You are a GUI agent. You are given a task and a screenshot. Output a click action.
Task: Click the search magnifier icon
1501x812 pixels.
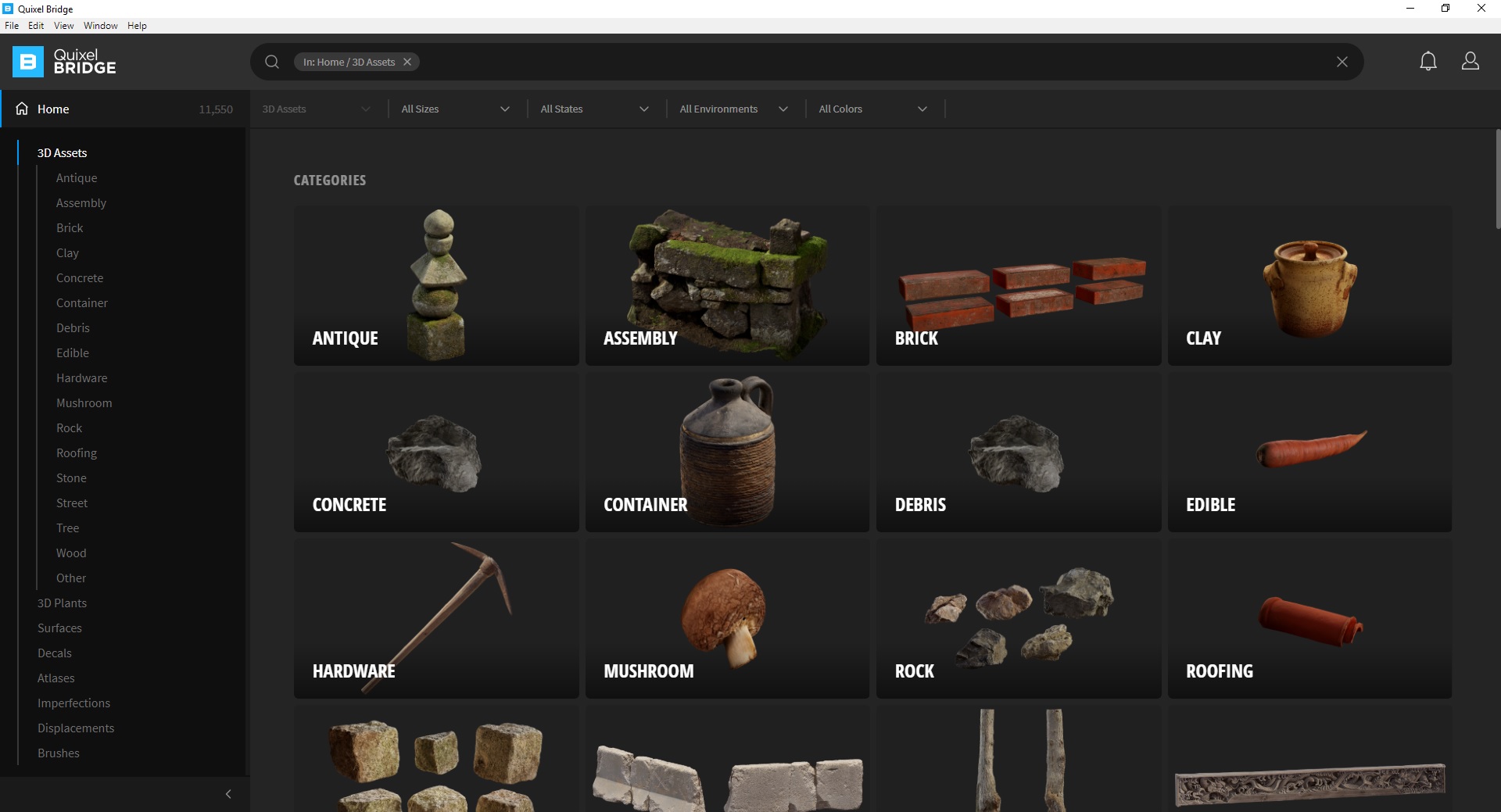point(272,62)
